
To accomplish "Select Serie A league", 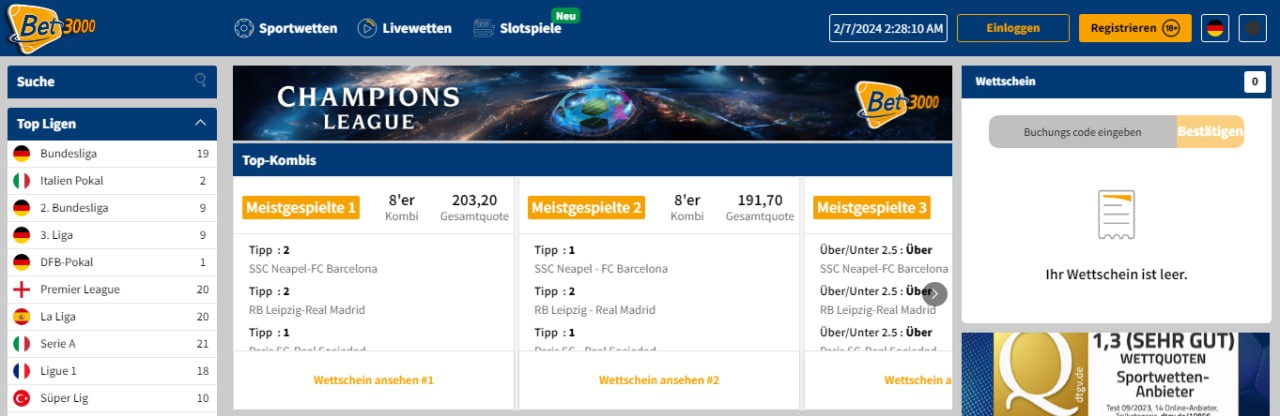I will click(112, 343).
